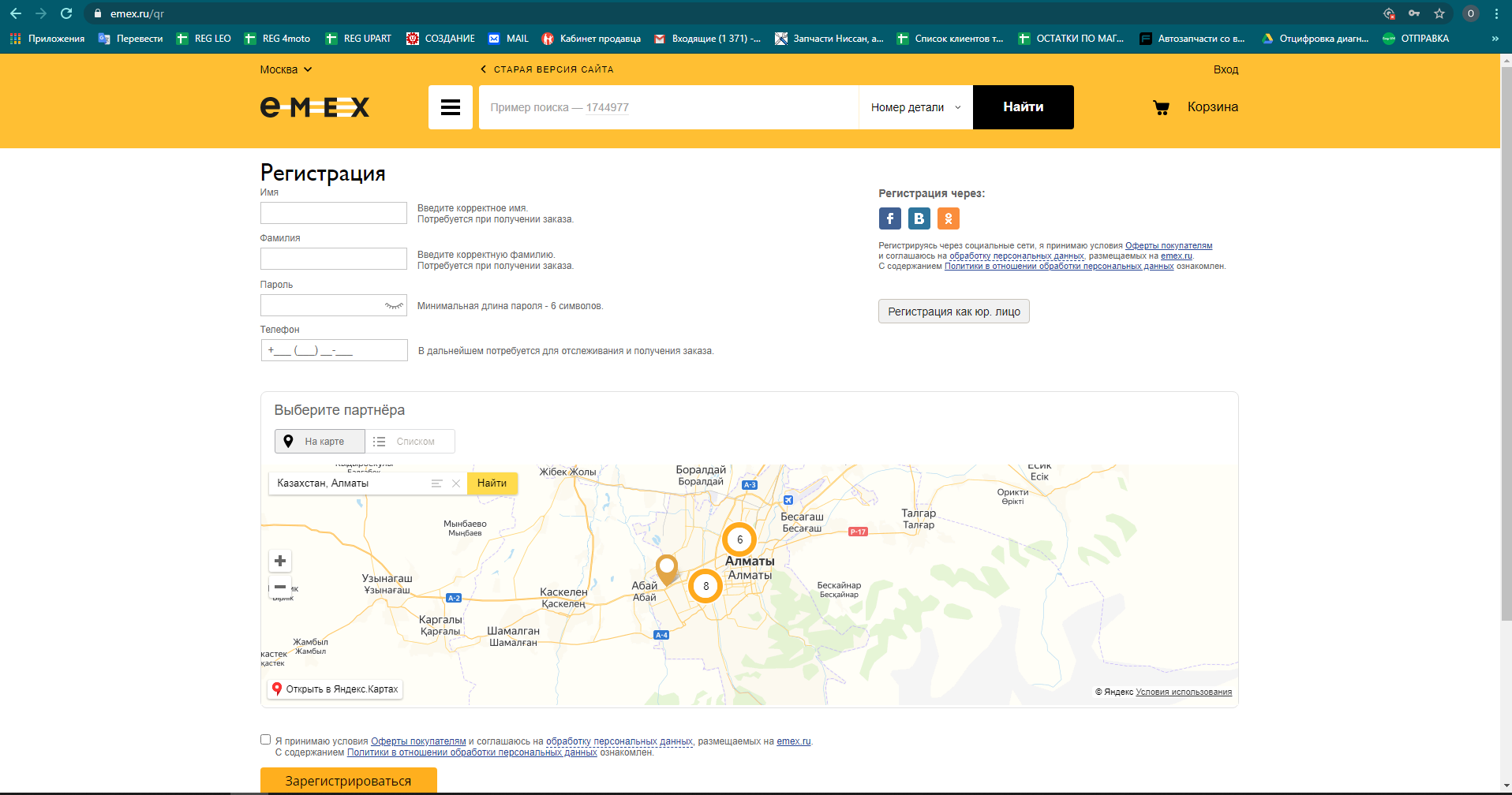Open Кабинет продавца bookmark
The image size is (1512, 795).
click(590, 39)
